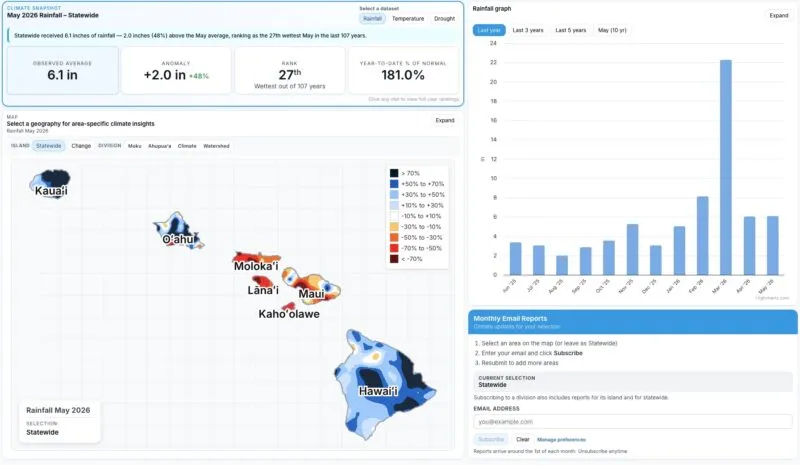Open the Year-to-date 181.0% stat card

pos(403,70)
